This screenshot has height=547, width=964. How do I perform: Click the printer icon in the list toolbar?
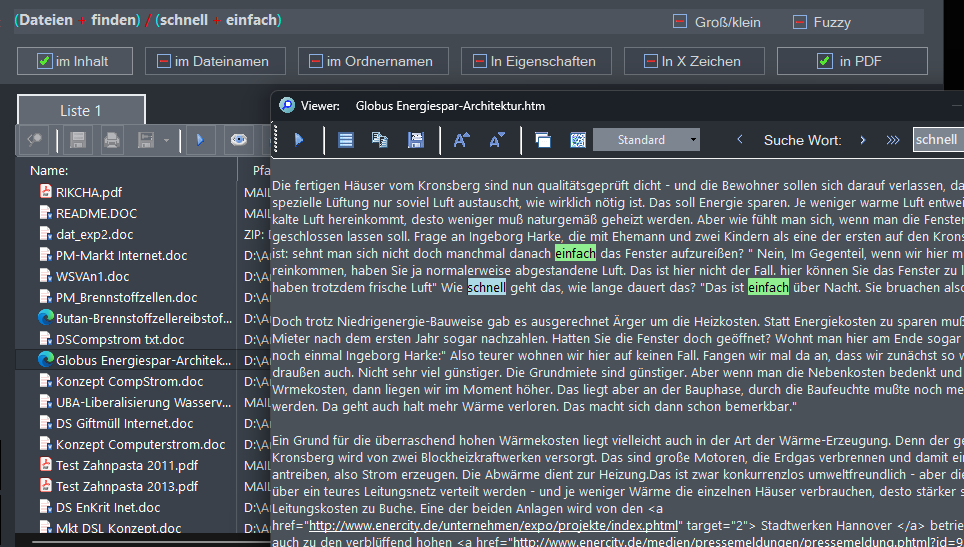point(111,140)
